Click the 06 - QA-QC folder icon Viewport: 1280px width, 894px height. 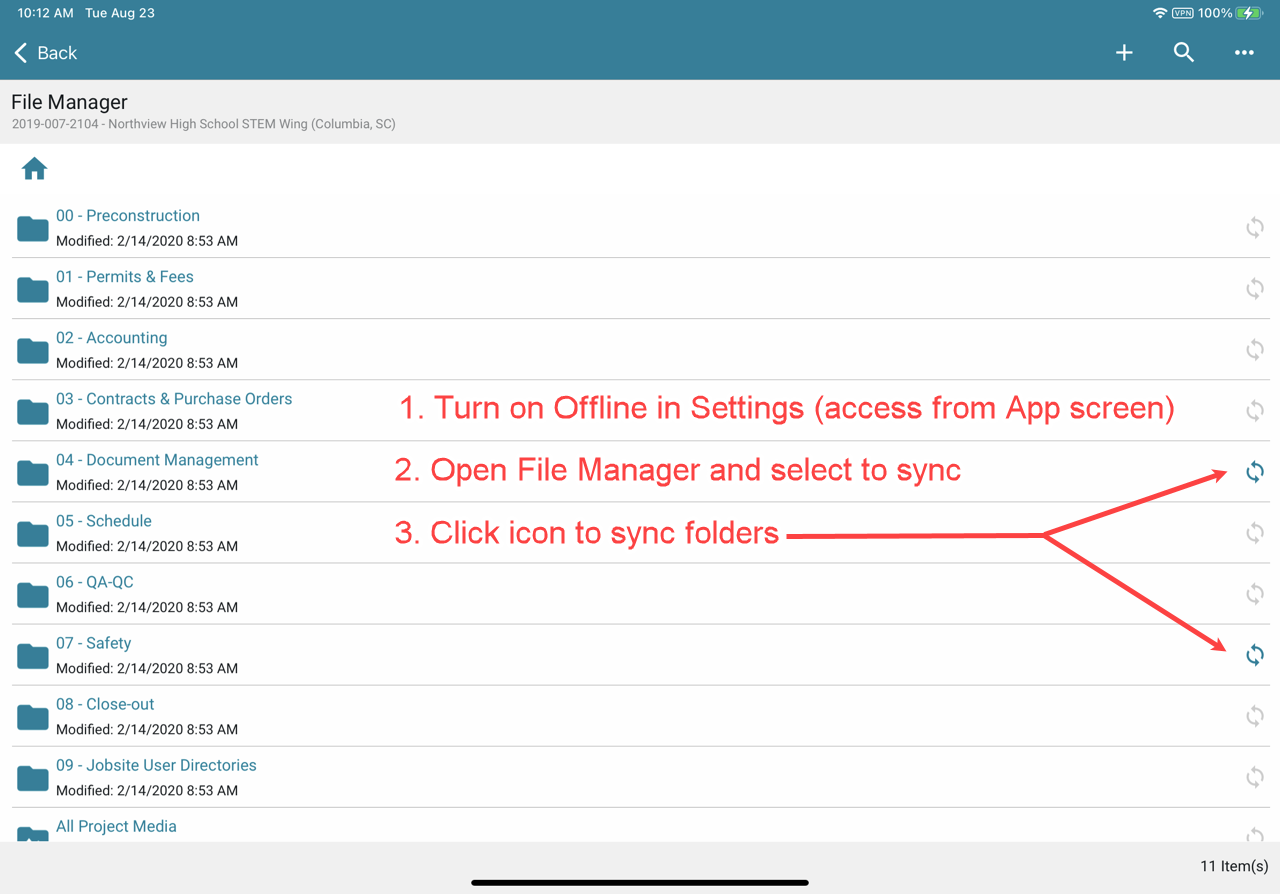pyautogui.click(x=33, y=595)
